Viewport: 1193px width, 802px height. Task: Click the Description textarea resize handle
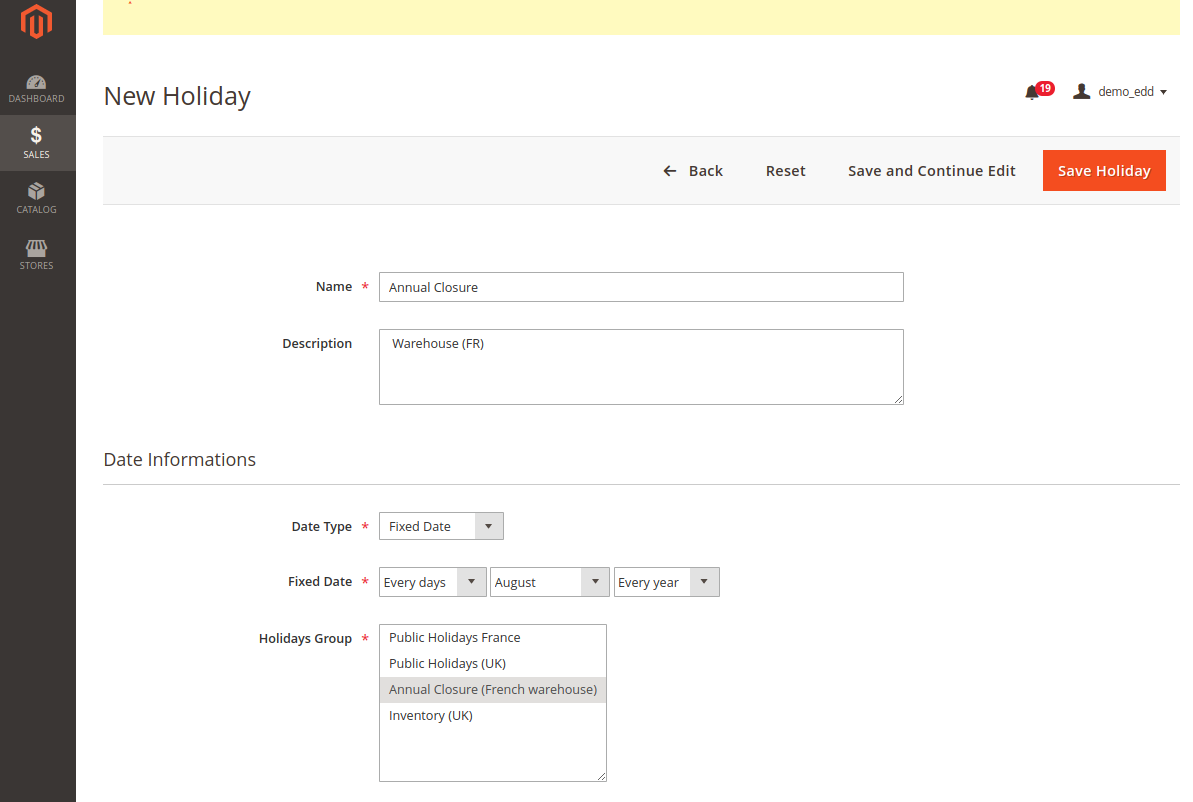coord(899,399)
